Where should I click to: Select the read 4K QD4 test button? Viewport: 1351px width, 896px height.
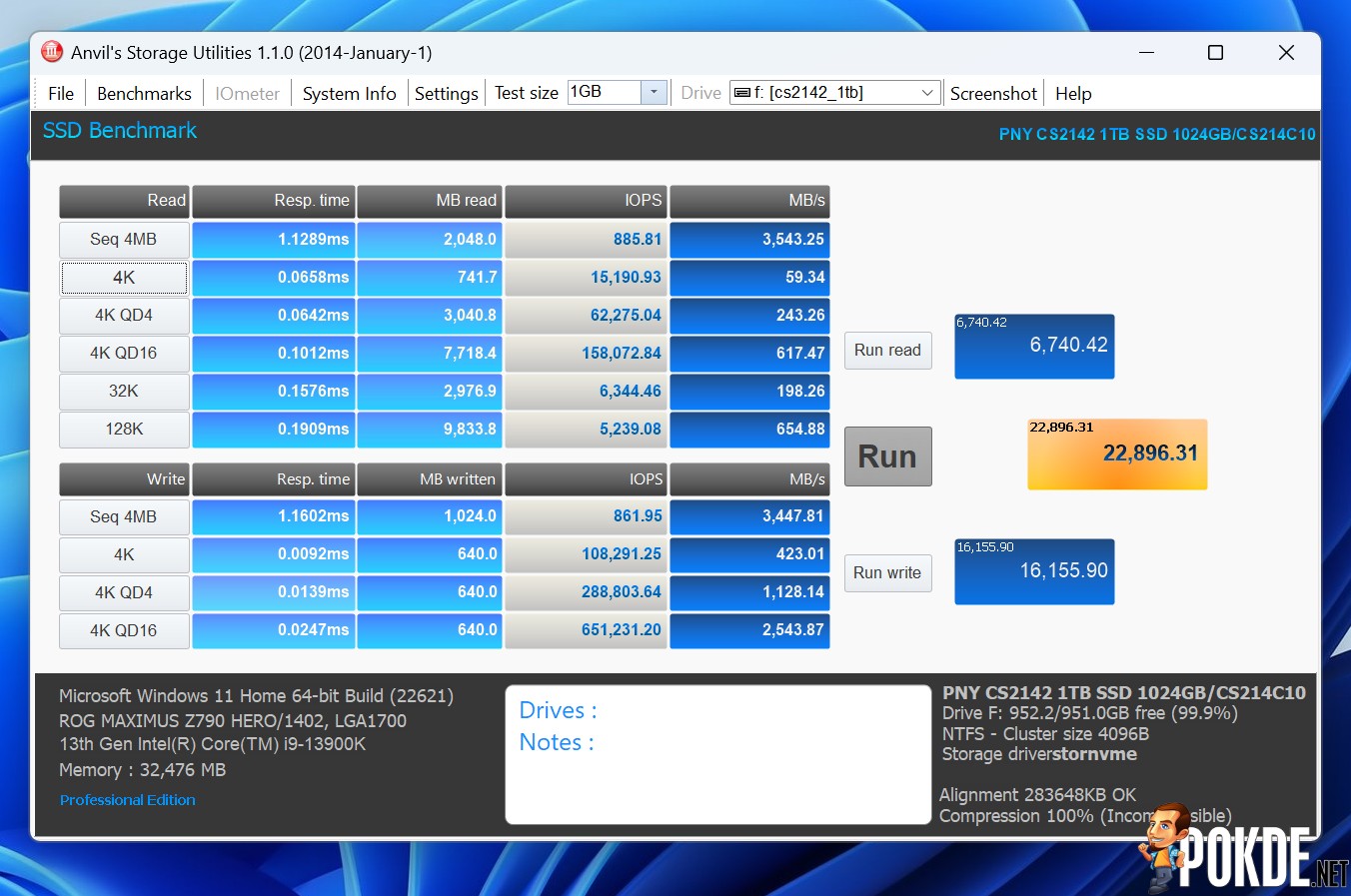[124, 316]
